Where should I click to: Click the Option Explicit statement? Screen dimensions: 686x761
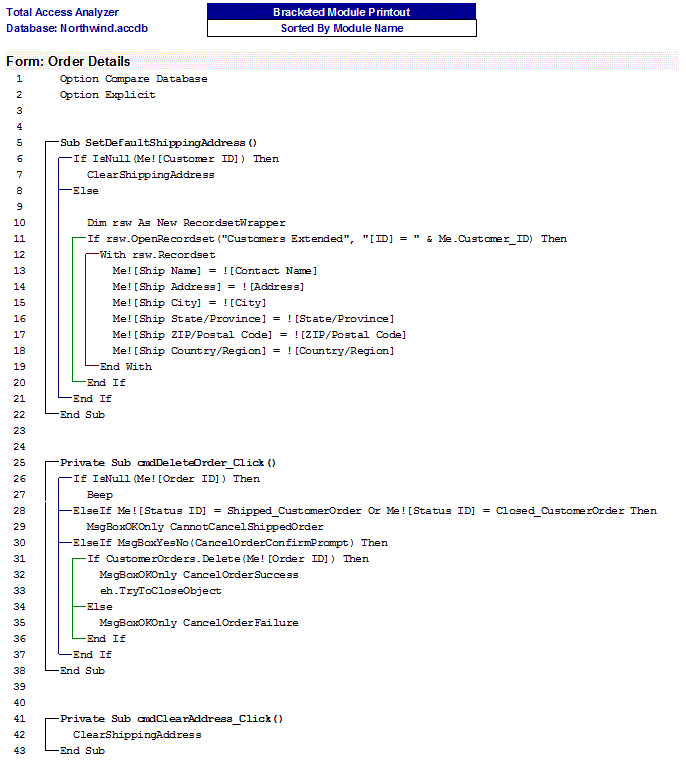coord(107,94)
